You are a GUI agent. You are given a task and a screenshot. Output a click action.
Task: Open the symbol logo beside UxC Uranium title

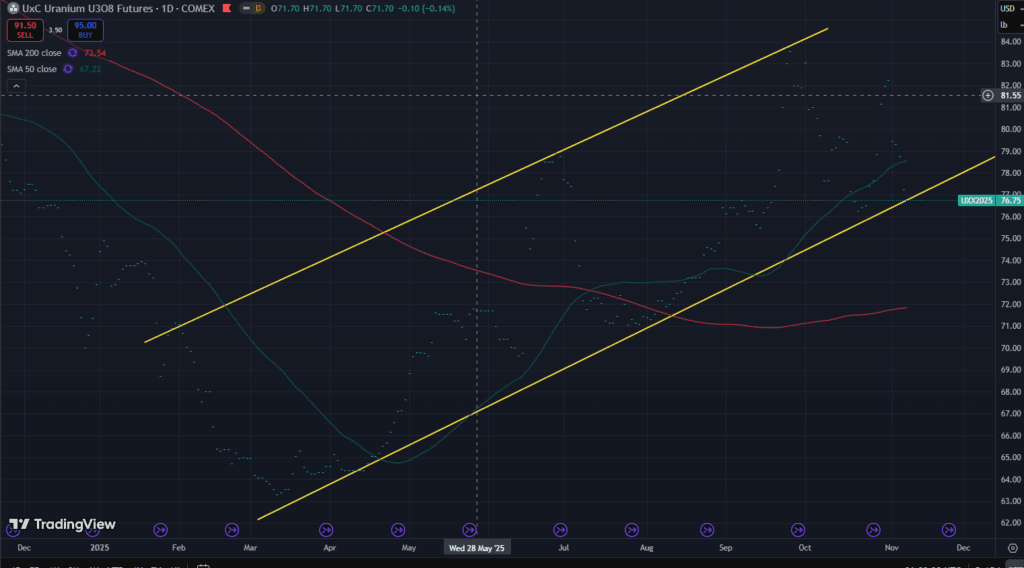click(x=13, y=9)
